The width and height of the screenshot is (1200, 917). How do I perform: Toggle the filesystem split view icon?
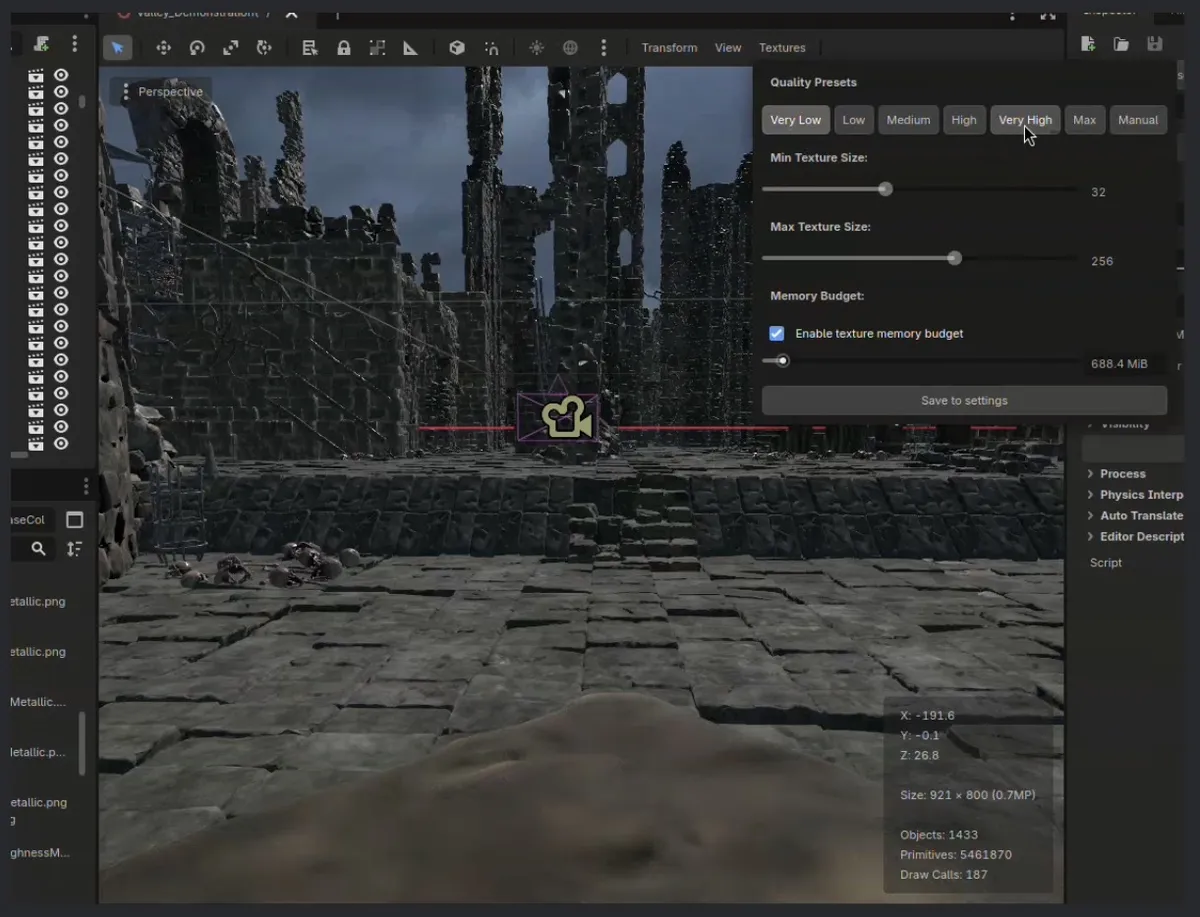74,519
